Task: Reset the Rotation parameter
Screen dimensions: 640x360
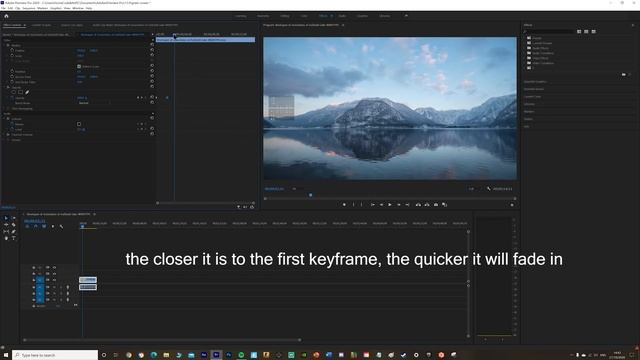Action: point(152,71)
